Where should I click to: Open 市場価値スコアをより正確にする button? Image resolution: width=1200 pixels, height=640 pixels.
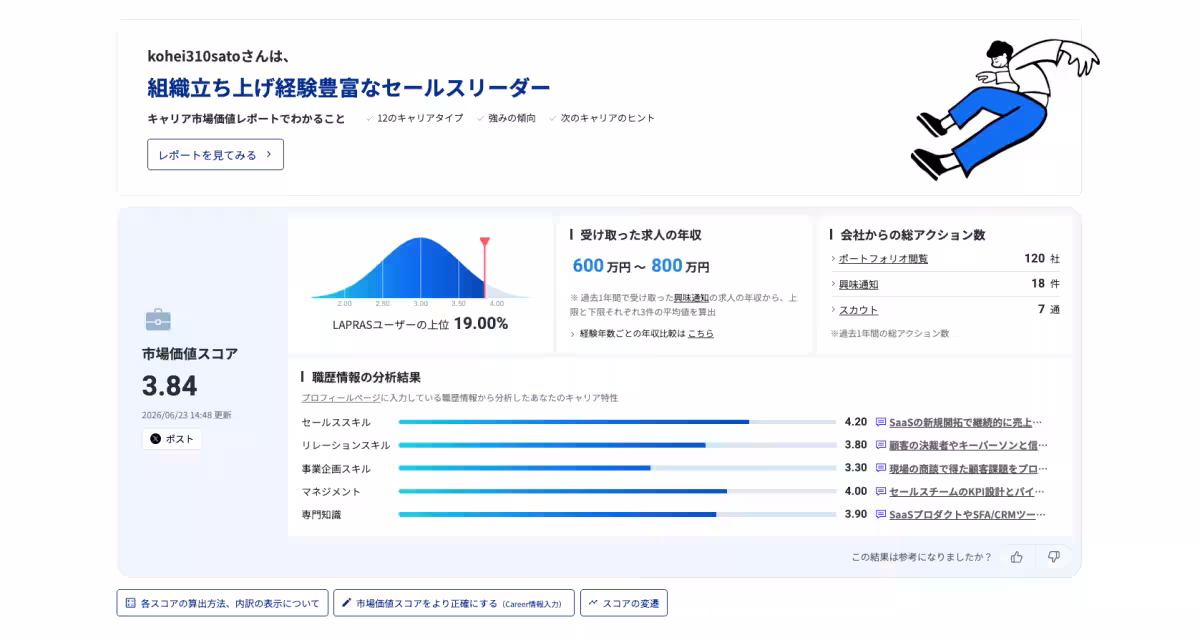click(454, 603)
